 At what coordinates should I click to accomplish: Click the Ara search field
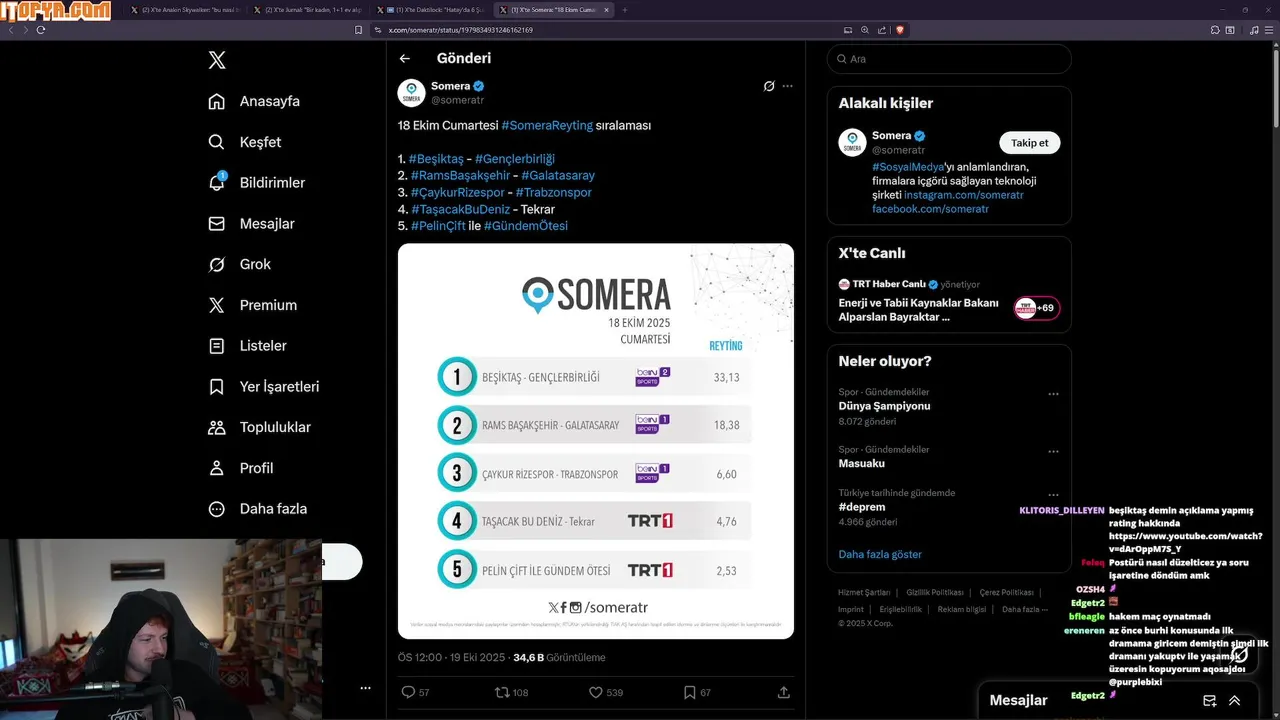(949, 59)
